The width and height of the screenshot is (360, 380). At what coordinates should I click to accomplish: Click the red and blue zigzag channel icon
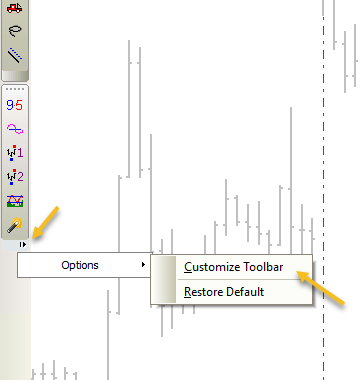(x=15, y=201)
